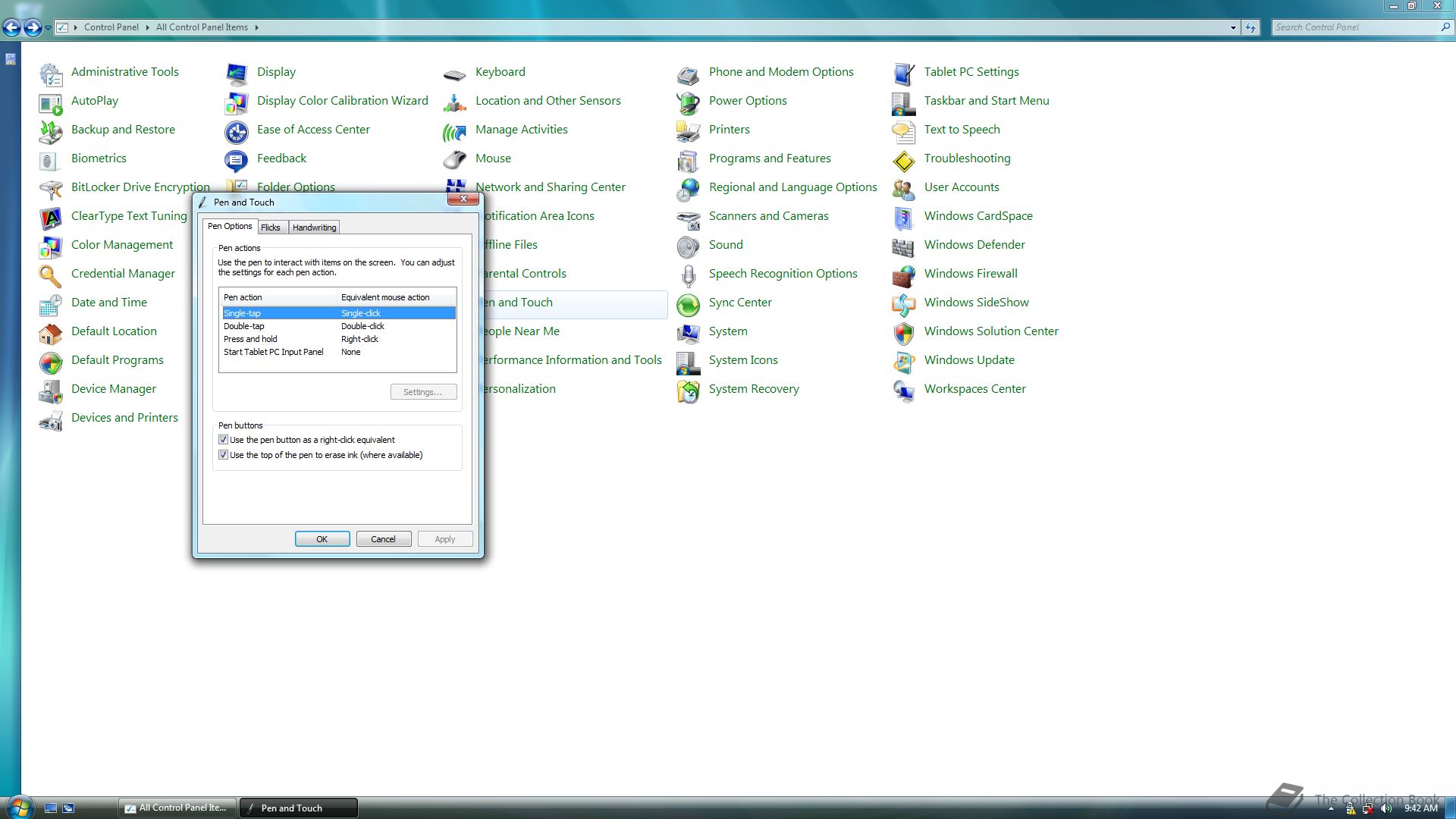Click the Windows Firewall icon
1456x819 pixels.
tap(904, 276)
